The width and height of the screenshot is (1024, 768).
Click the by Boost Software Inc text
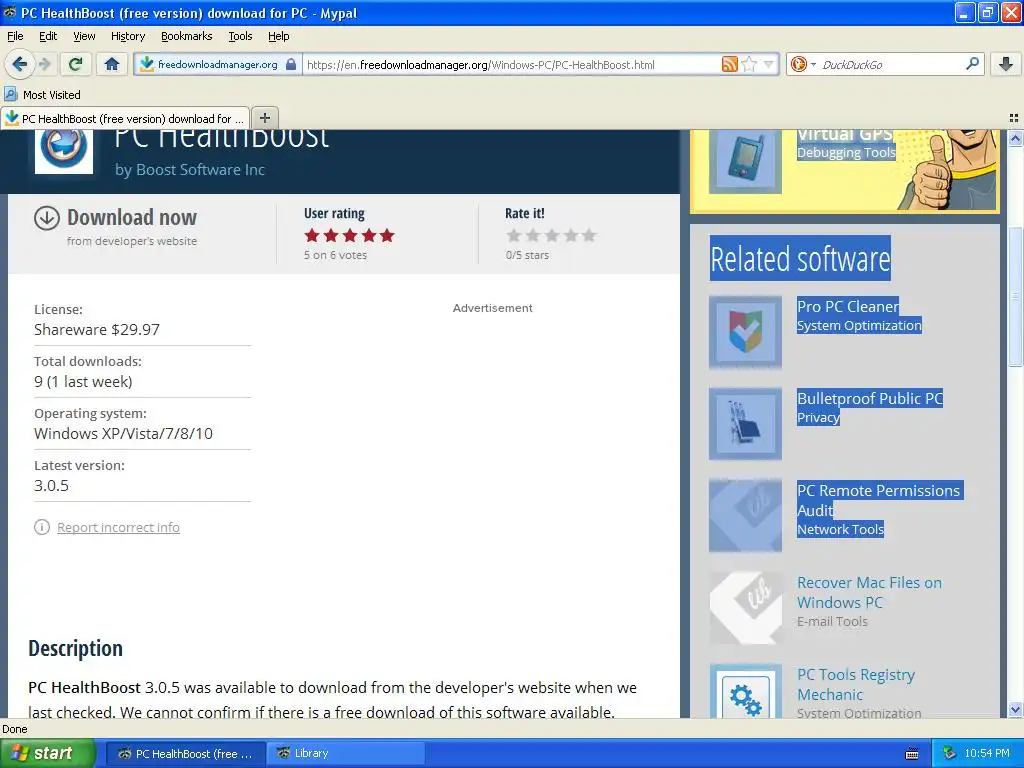(190, 170)
